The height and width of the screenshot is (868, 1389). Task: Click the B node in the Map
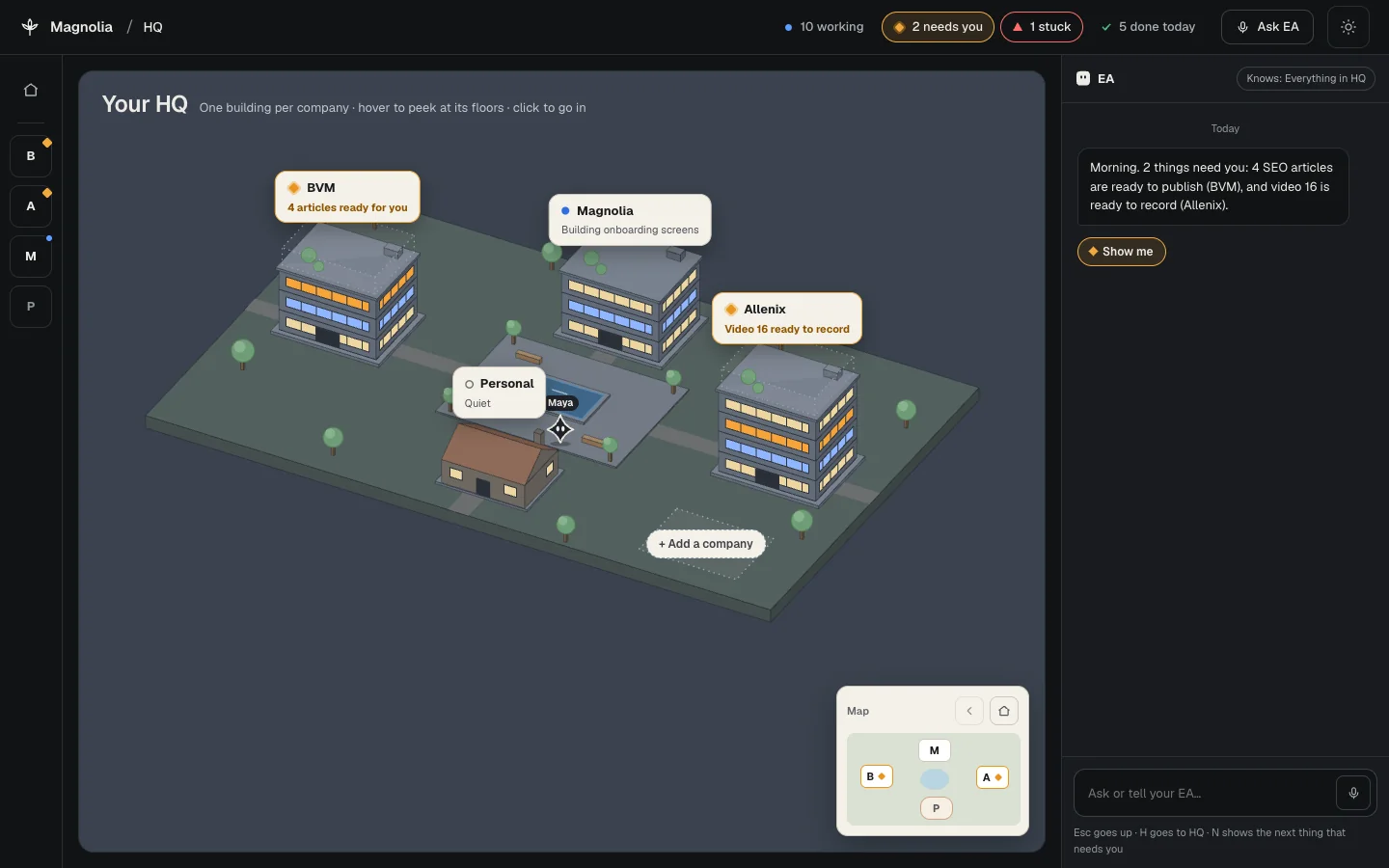click(x=876, y=776)
